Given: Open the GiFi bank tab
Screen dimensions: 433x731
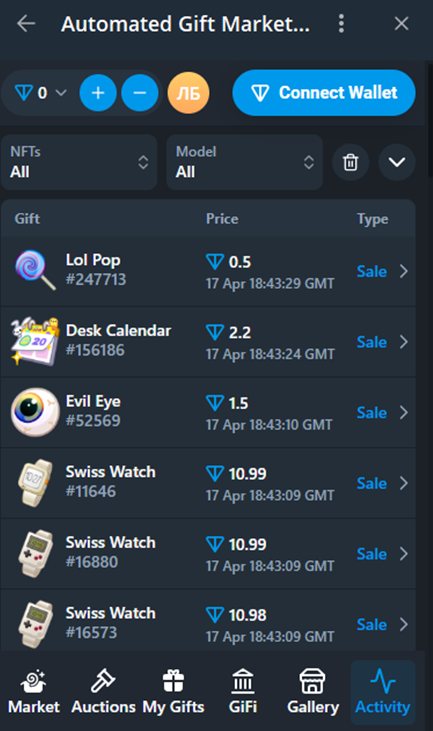Looking at the screenshot, I should point(243,691).
